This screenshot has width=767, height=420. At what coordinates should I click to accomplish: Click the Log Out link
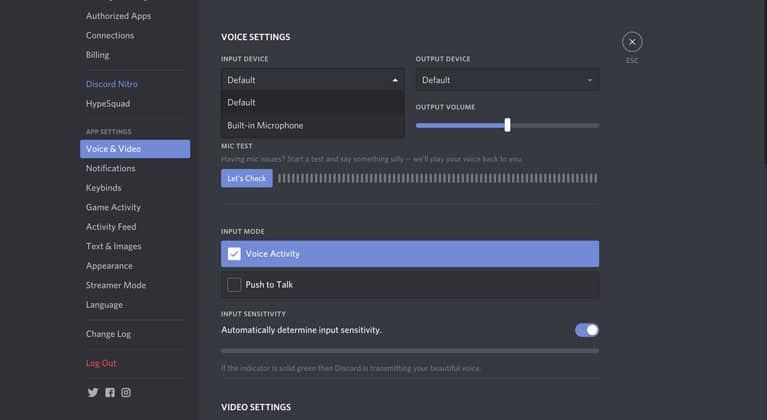(x=101, y=363)
